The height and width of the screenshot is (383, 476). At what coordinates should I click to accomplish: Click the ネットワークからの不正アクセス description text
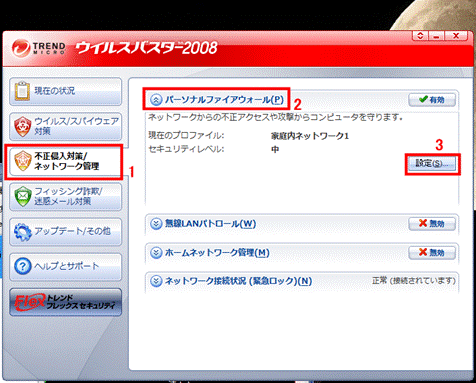click(x=275, y=117)
